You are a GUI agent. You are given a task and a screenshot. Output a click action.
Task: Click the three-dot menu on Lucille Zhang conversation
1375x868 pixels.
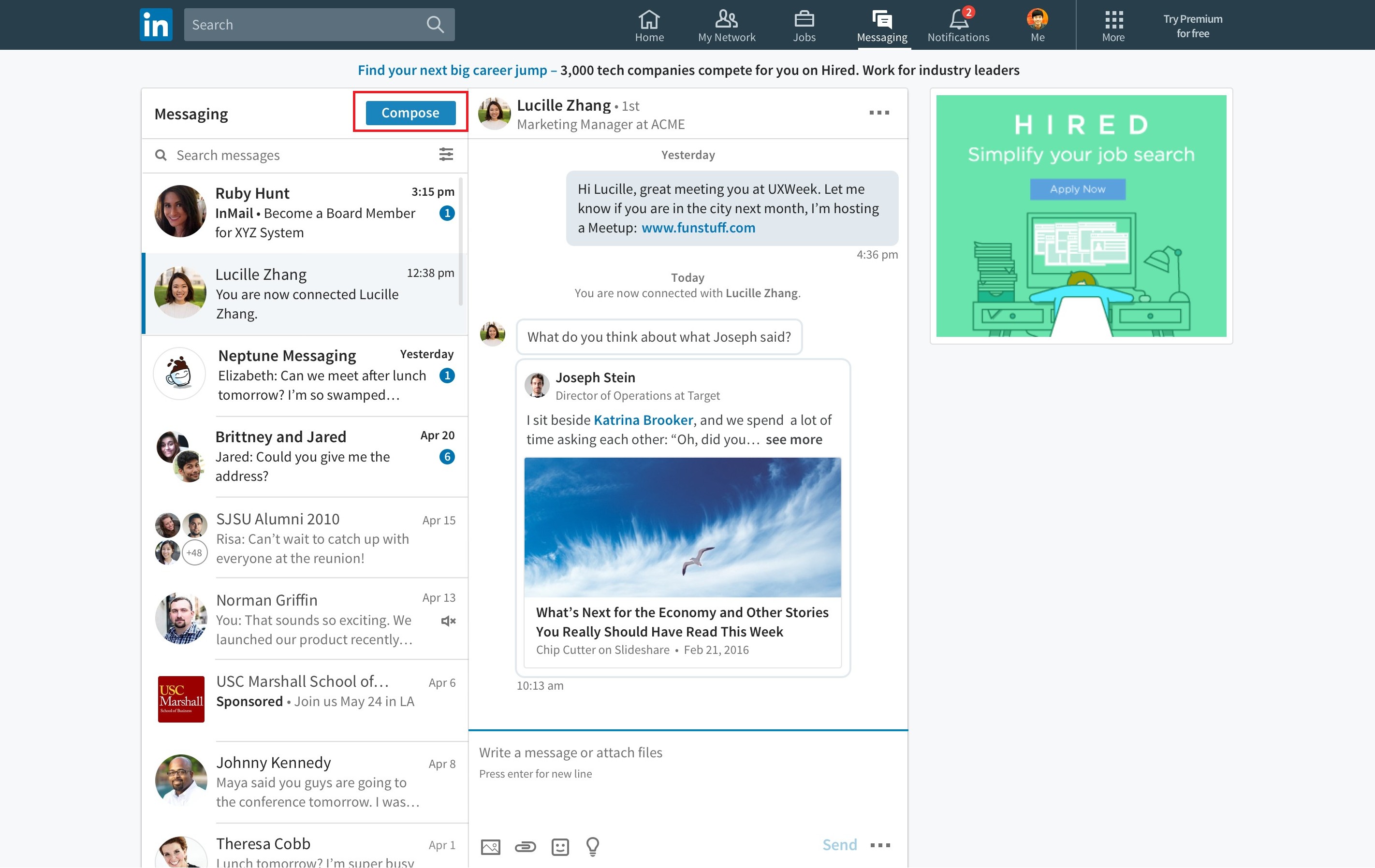[x=879, y=112]
